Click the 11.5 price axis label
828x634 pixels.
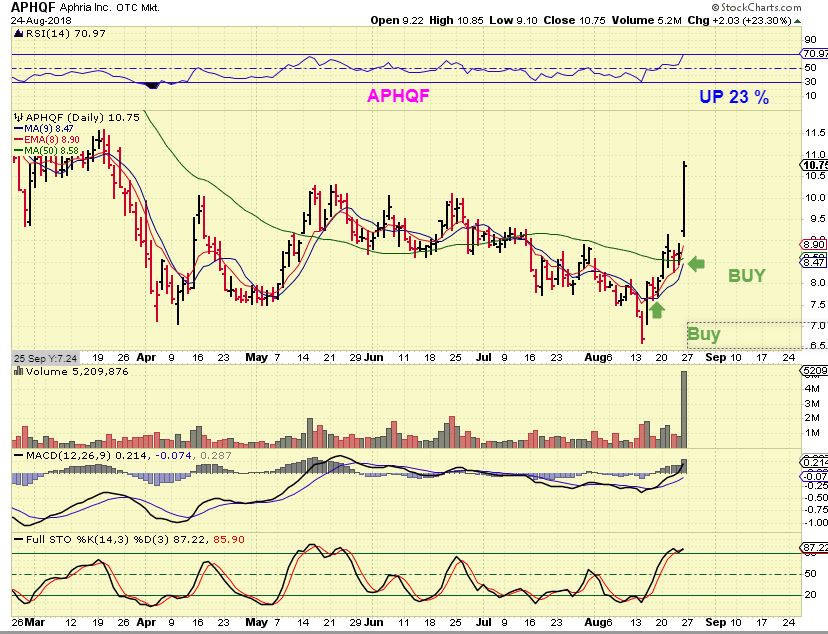815,133
